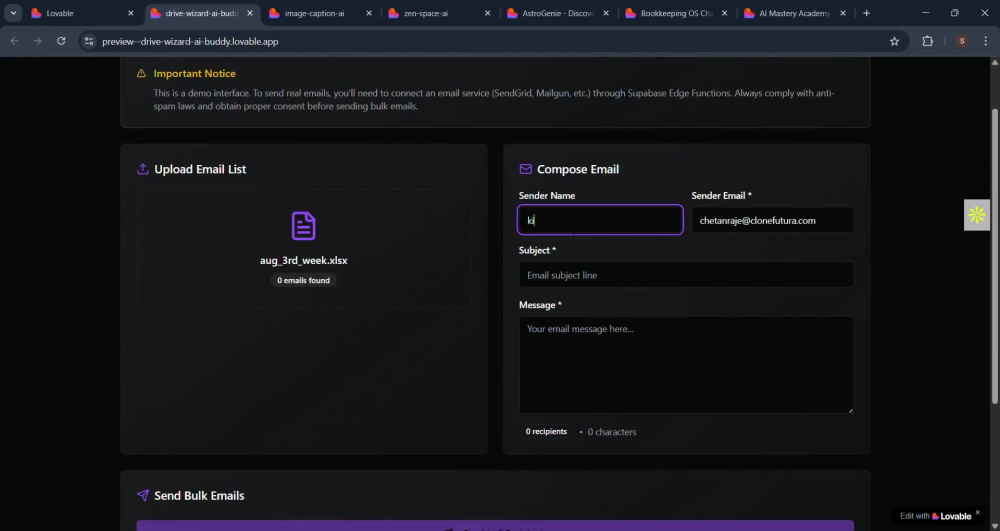The width and height of the screenshot is (1000, 531).
Task: Open the Edit with Lovable badge
Action: point(935,516)
